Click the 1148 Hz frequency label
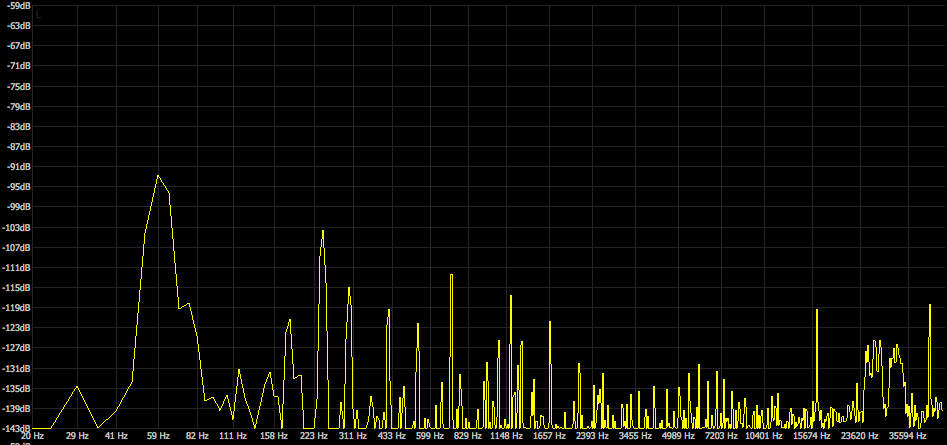 pos(506,435)
